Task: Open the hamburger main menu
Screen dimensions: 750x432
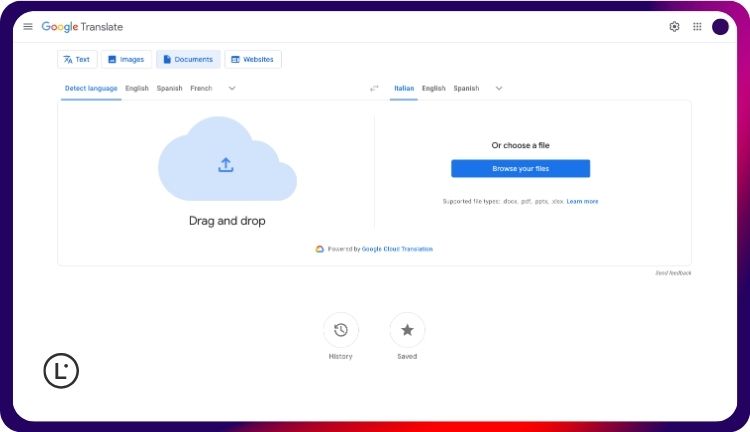Action: point(28,27)
